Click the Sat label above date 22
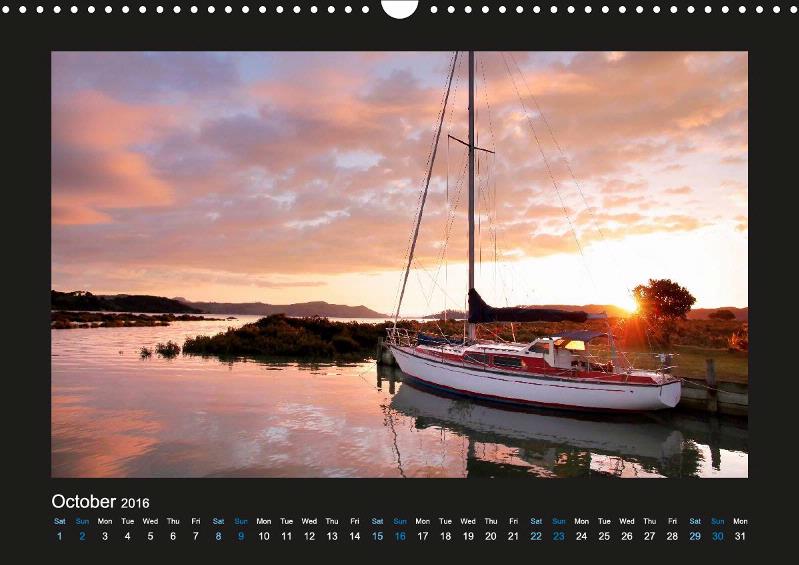Viewport: 799px width, 565px height. pos(536,521)
